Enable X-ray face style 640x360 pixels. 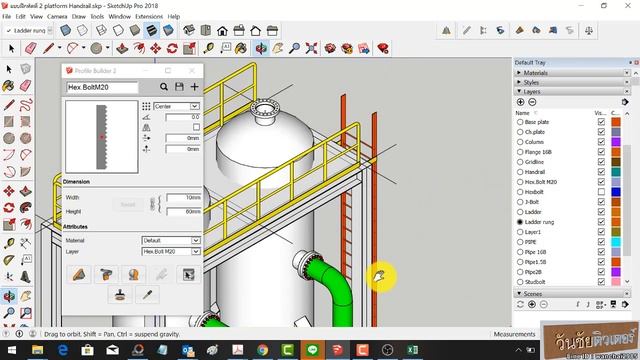tap(65, 31)
